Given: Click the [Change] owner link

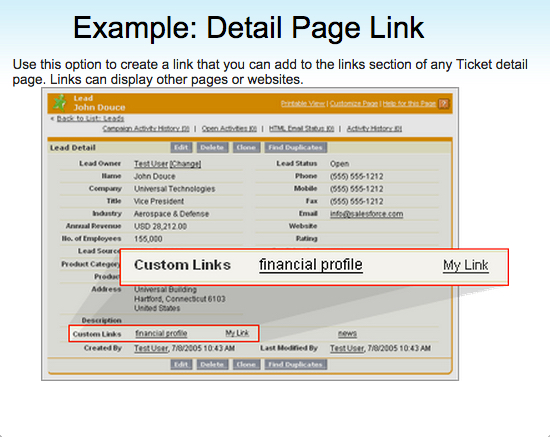Looking at the screenshot, I should [185, 164].
